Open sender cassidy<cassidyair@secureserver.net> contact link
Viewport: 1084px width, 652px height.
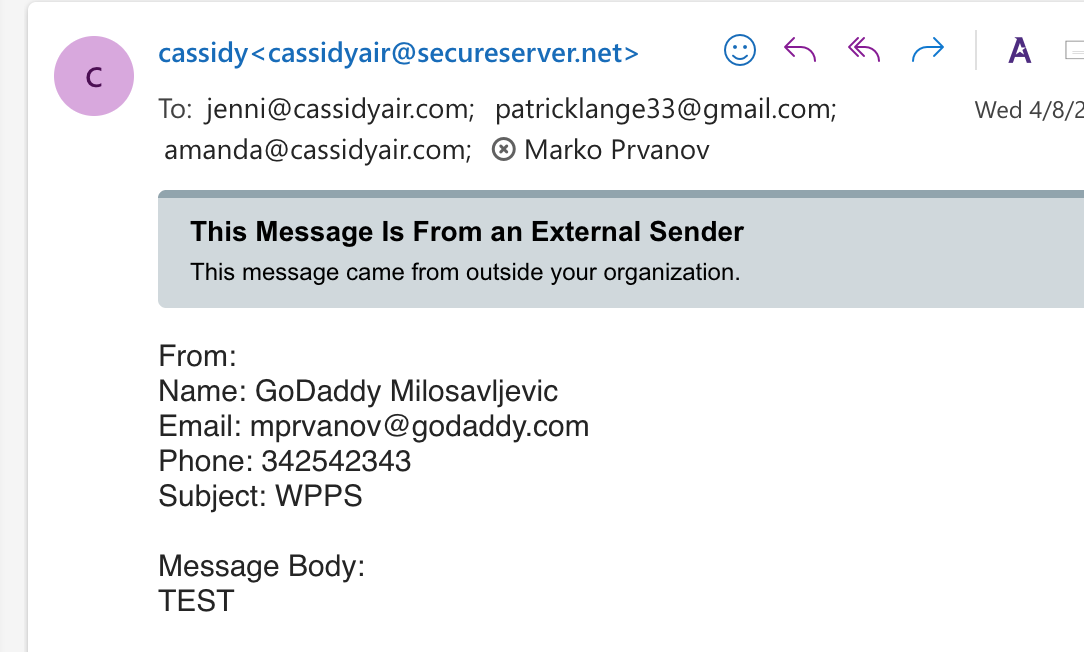click(x=398, y=53)
